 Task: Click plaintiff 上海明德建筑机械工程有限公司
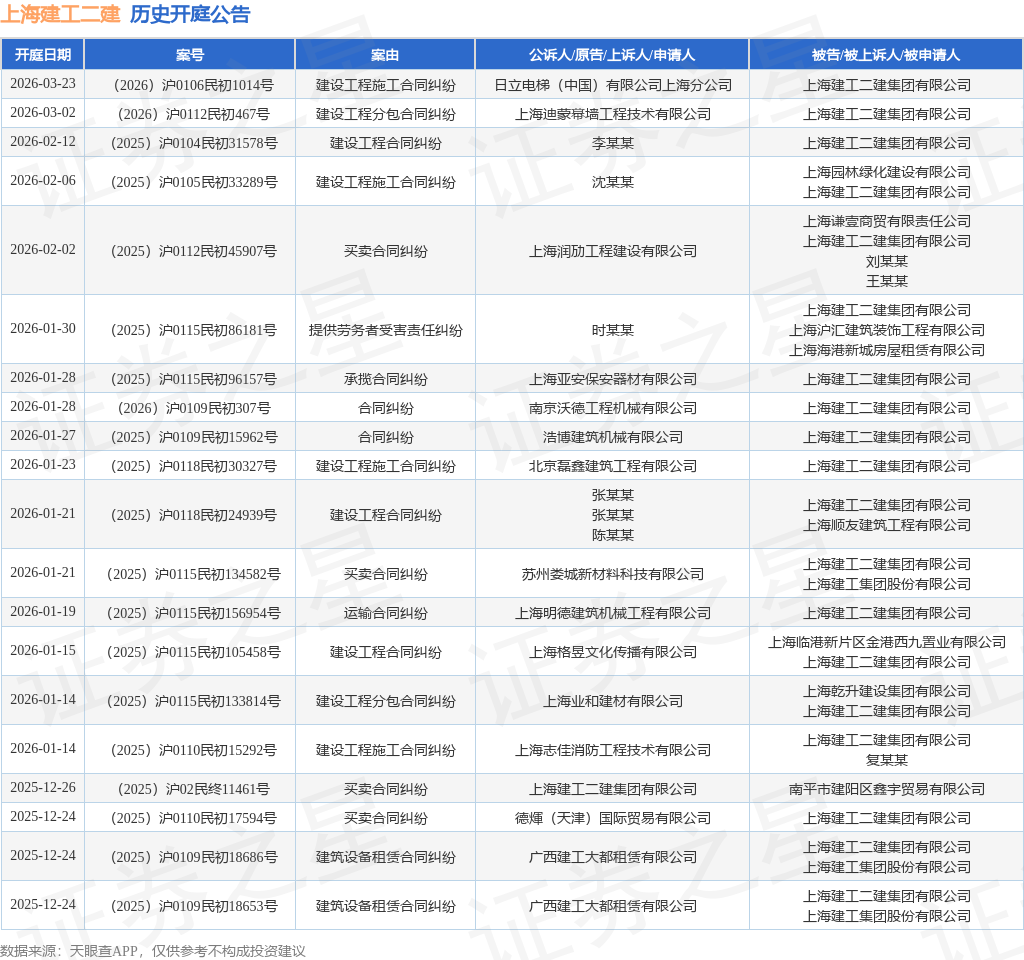pyautogui.click(x=613, y=613)
